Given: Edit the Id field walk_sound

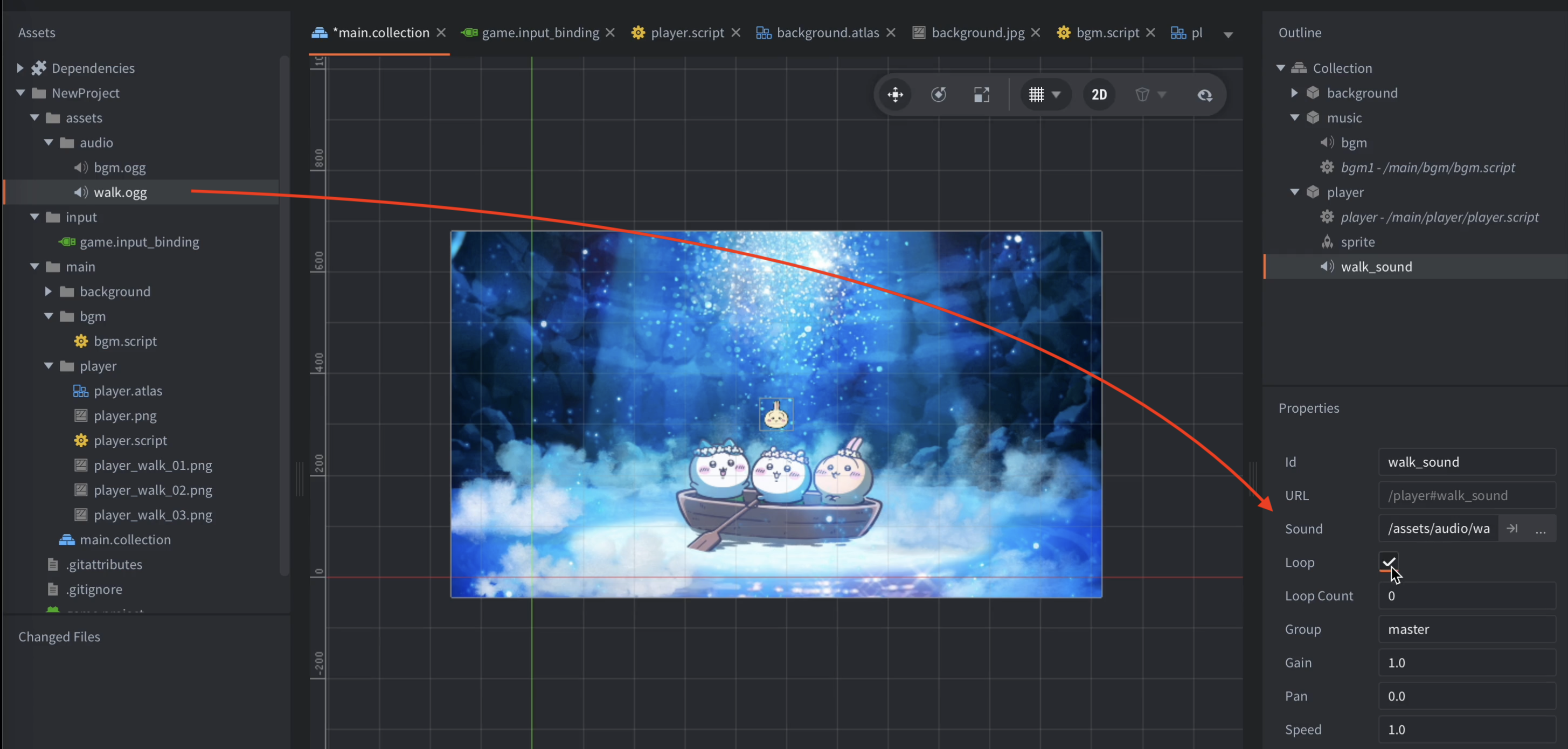Looking at the screenshot, I should click(x=1467, y=462).
